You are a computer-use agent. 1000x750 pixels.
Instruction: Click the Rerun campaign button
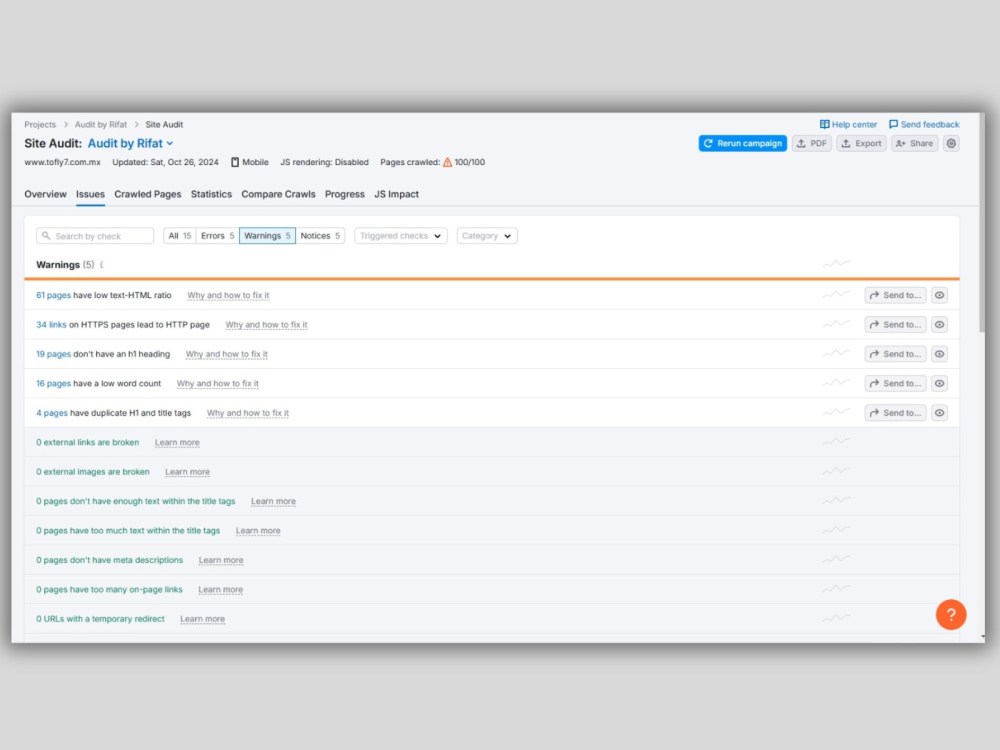pyautogui.click(x=742, y=143)
